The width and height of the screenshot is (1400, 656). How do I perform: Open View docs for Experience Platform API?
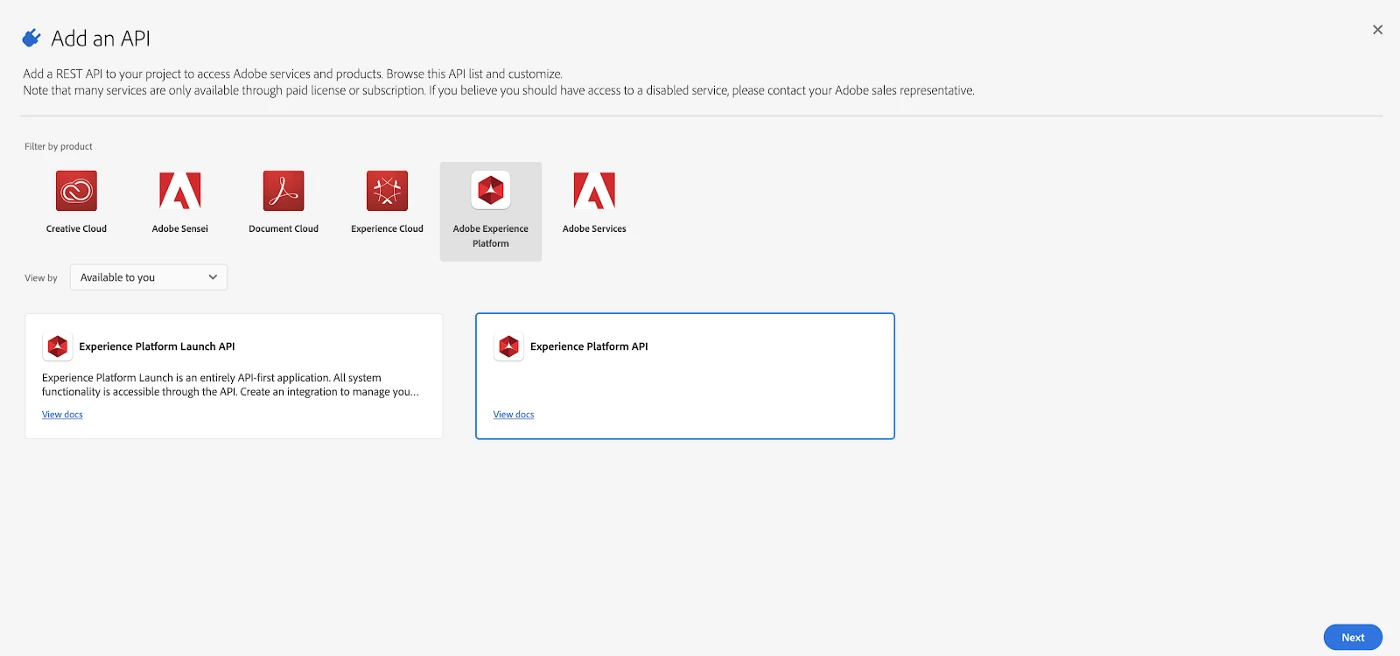514,414
